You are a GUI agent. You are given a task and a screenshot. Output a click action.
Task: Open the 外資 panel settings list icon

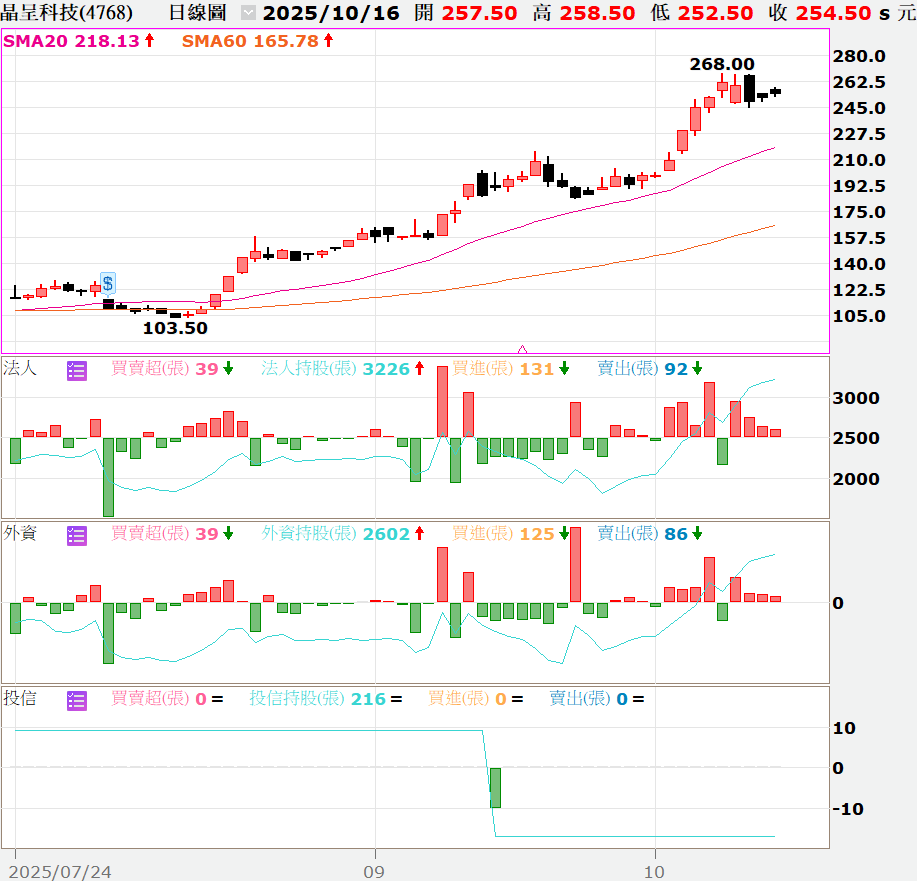tap(77, 536)
